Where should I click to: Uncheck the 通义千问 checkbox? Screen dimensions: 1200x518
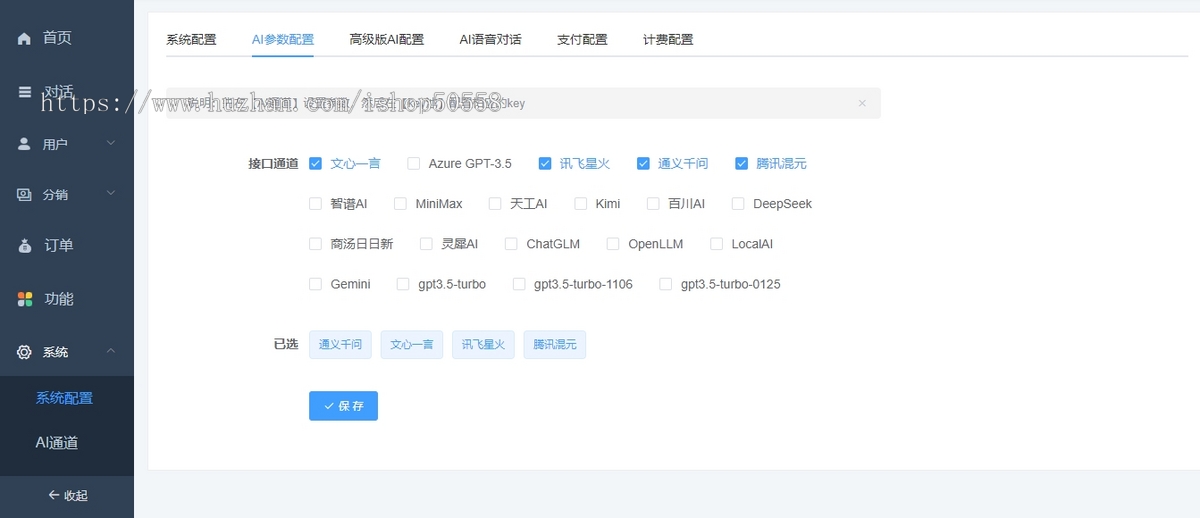[x=643, y=163]
